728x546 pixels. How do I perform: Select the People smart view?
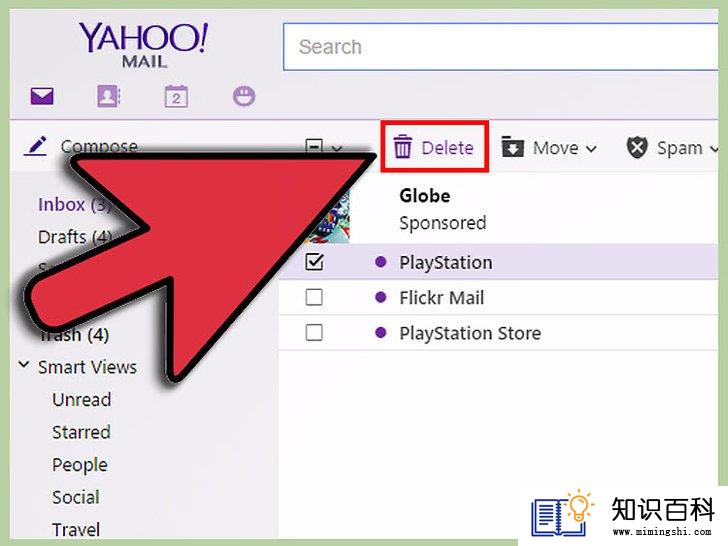tap(80, 465)
